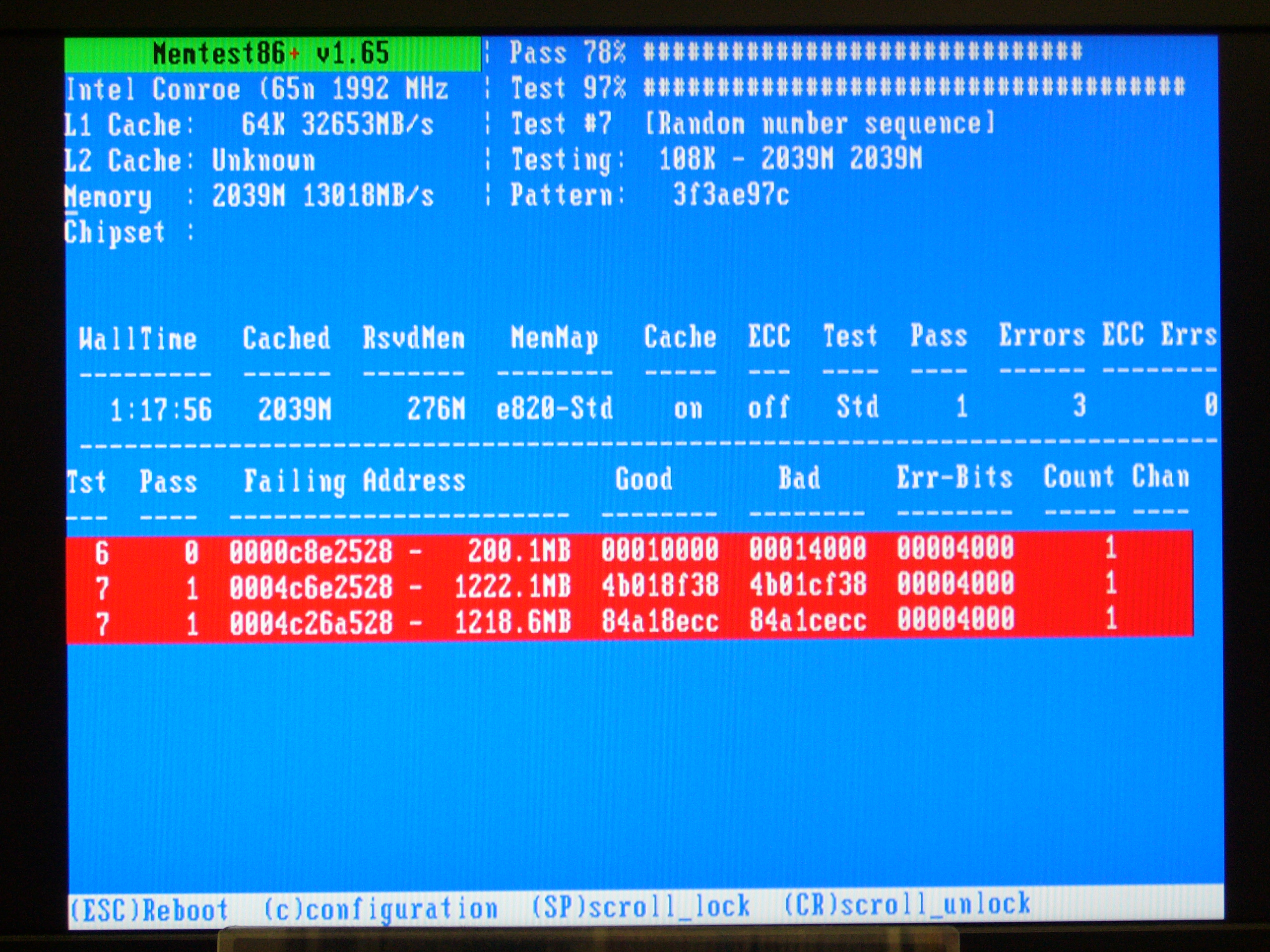Choose (CR)scroll_unlock in the footer
1270x952 pixels.
tap(907, 904)
